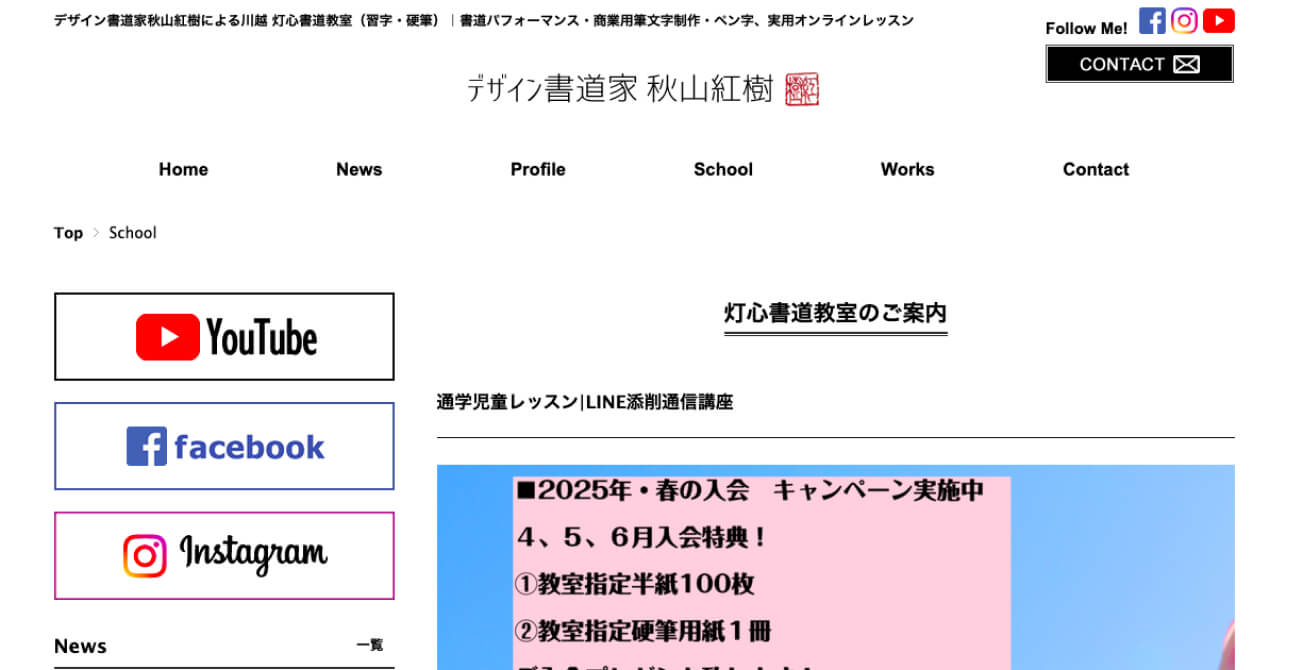Open the Instagram banner in the sidebar
Image resolution: width=1300 pixels, height=670 pixels.
coord(224,556)
